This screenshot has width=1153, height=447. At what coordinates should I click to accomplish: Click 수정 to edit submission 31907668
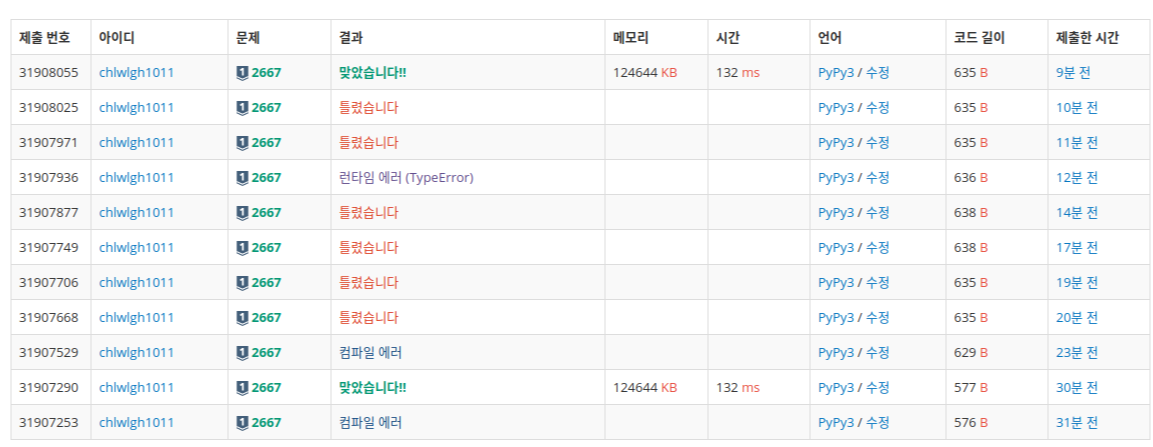pos(877,318)
